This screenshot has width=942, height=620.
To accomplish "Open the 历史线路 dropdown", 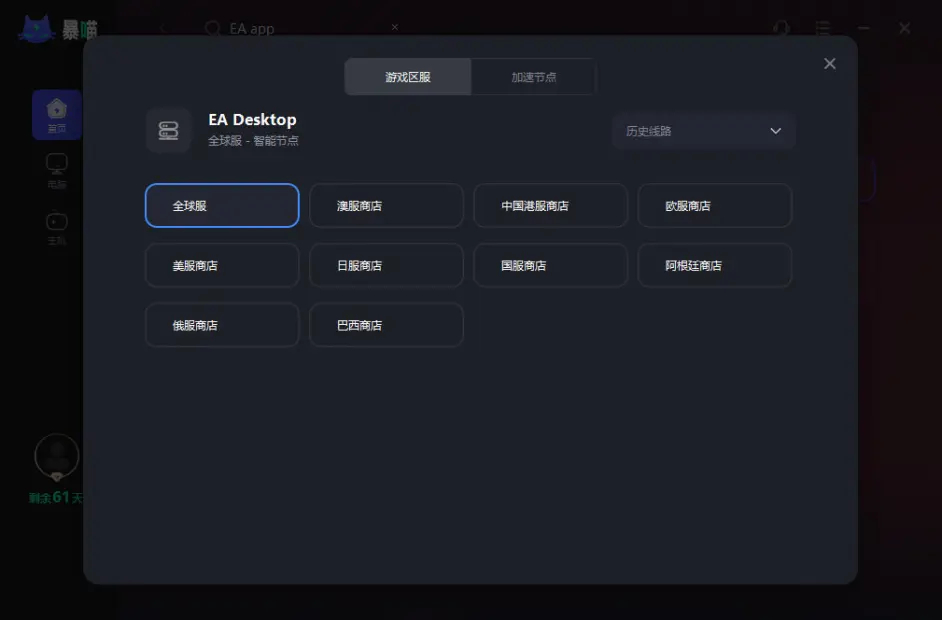I will click(703, 130).
